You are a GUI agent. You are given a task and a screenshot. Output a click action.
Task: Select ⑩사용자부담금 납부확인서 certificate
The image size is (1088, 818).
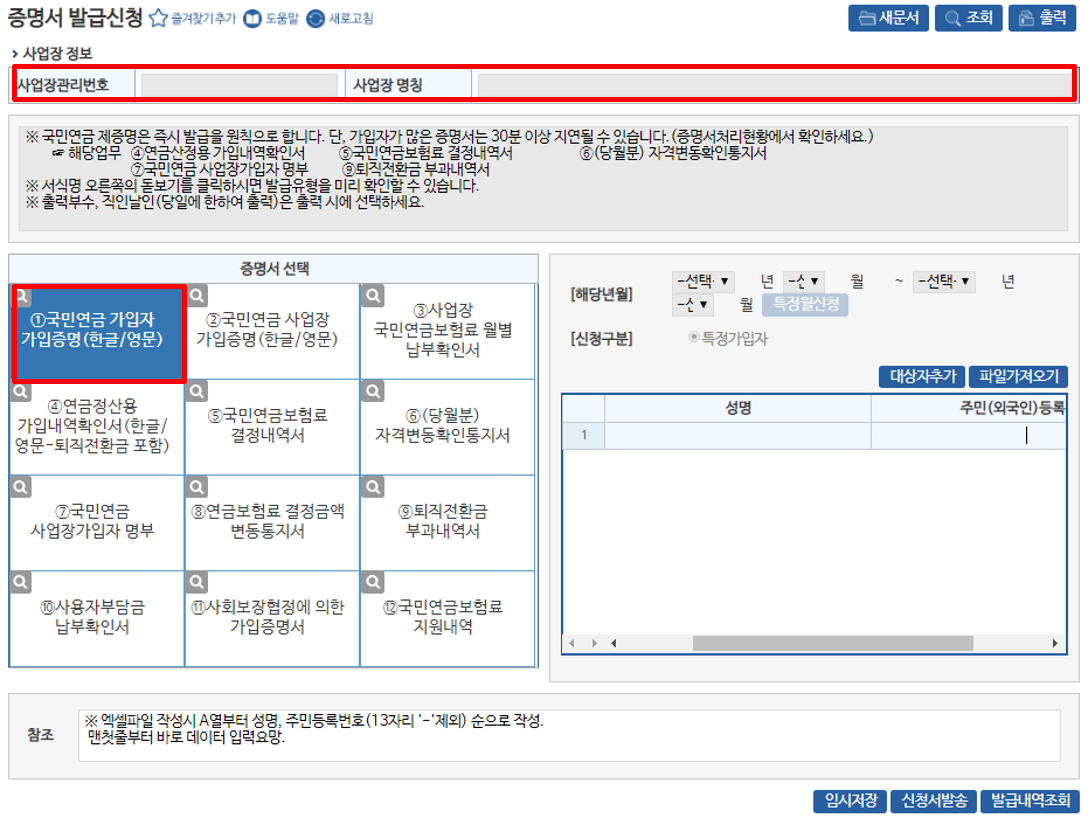click(97, 619)
